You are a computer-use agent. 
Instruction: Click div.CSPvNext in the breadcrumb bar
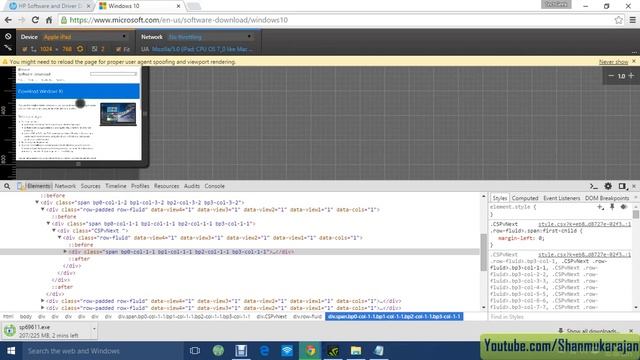click(271, 316)
